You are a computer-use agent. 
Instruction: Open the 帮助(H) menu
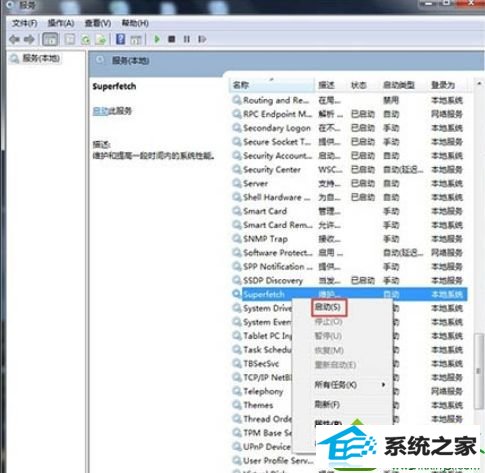click(135, 23)
